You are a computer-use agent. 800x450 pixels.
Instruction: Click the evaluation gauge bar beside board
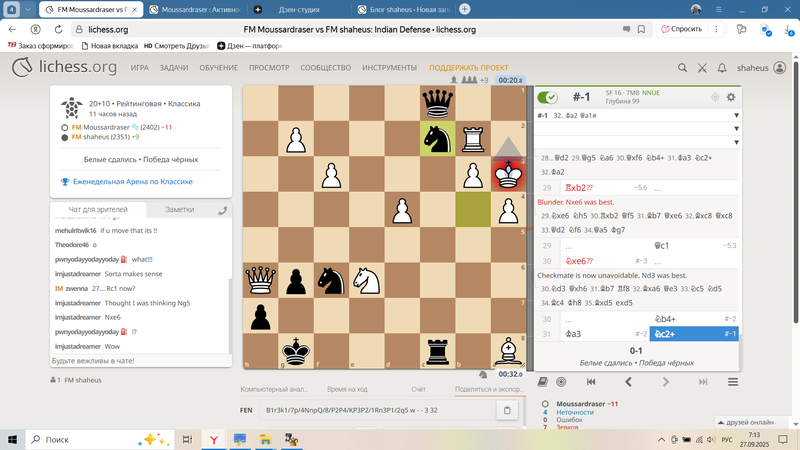[530, 227]
